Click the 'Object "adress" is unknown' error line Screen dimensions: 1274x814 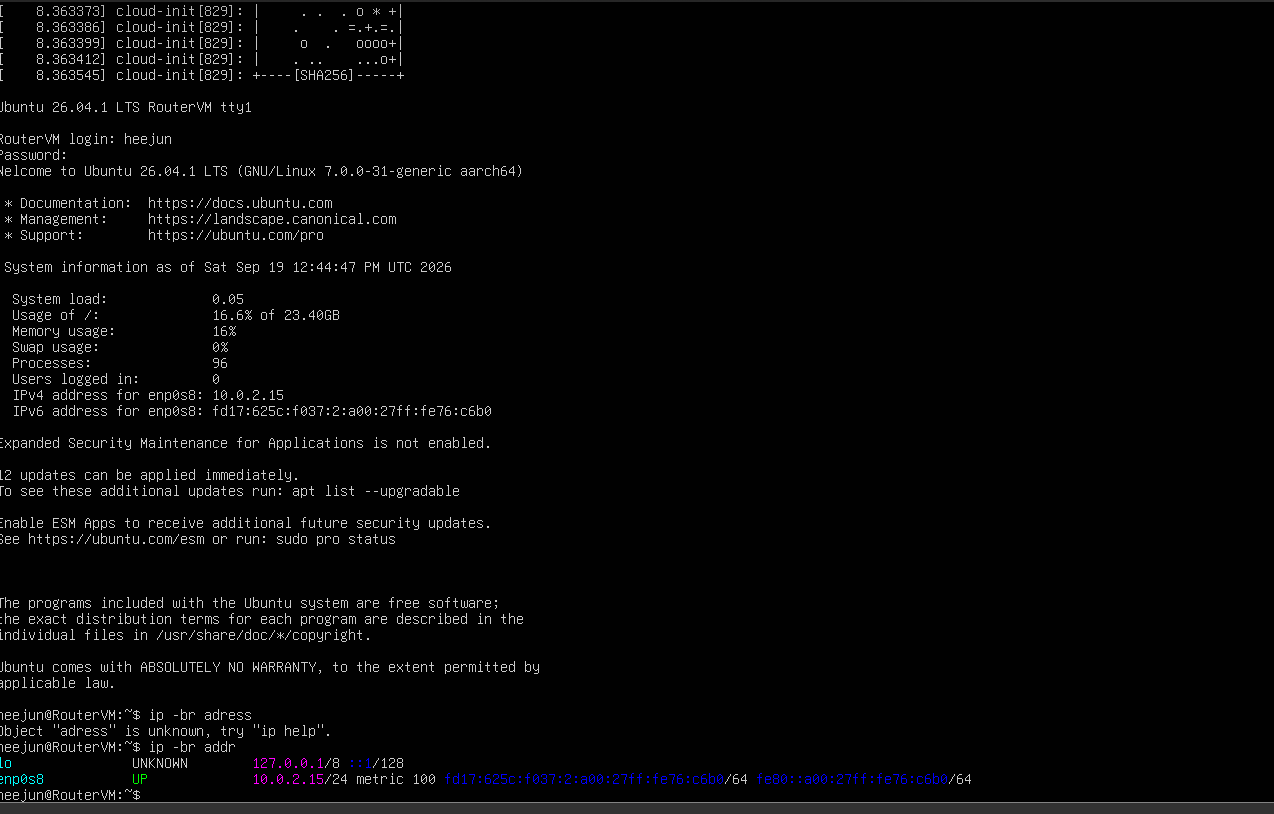click(x=165, y=731)
